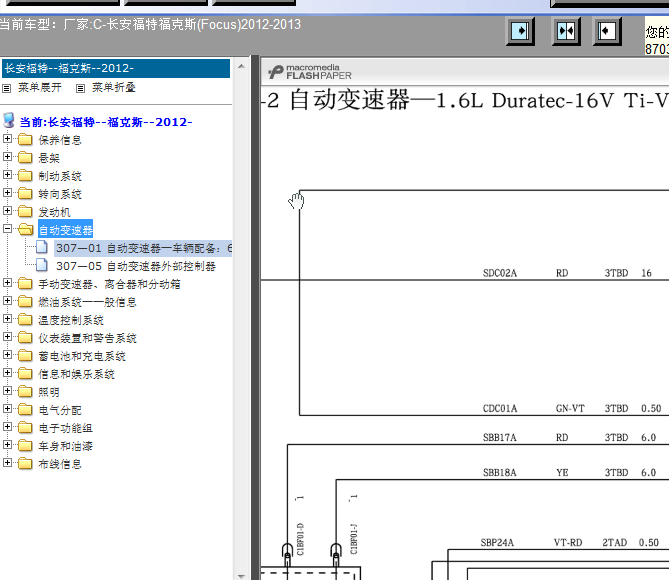Select the 悬架 tree label
669x580 pixels.
point(49,158)
